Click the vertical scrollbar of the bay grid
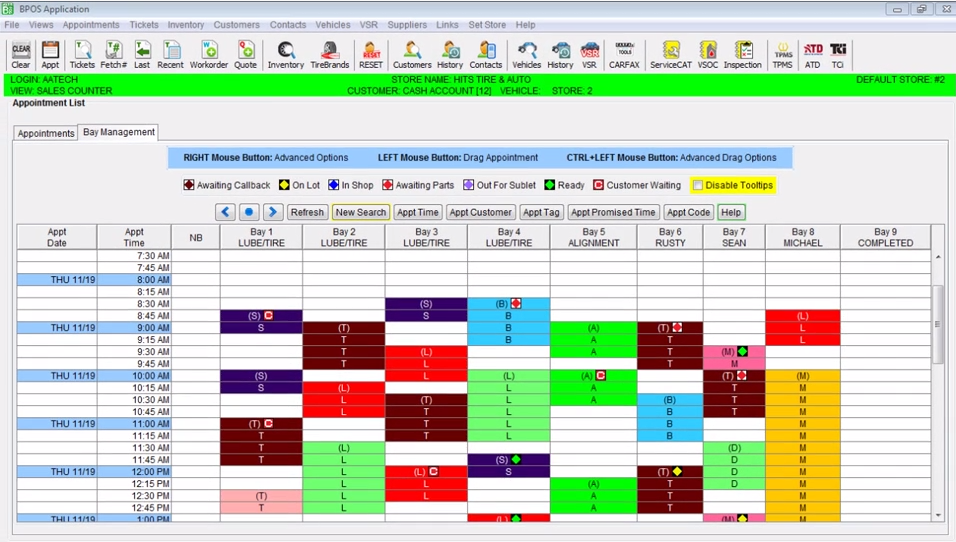The width and height of the screenshot is (956, 542). click(938, 324)
